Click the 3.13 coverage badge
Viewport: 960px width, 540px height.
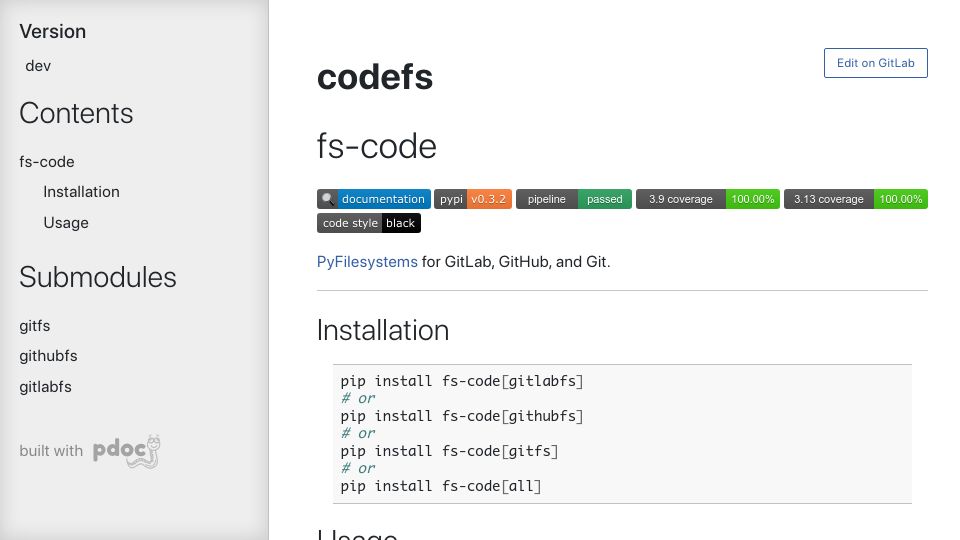[x=856, y=199]
